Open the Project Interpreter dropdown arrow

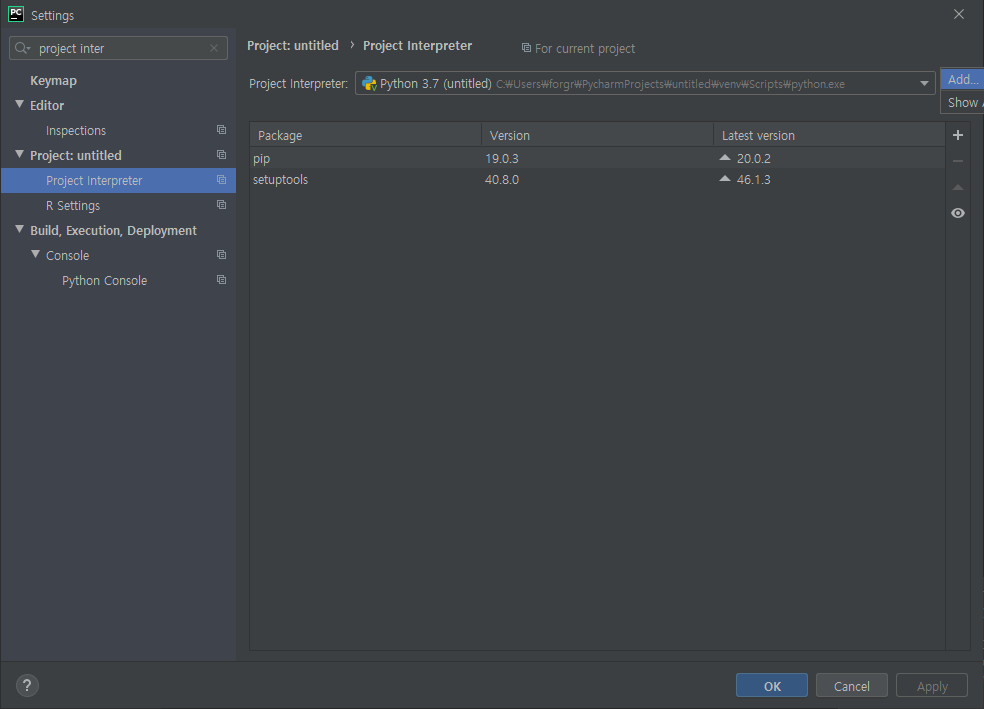[x=924, y=83]
